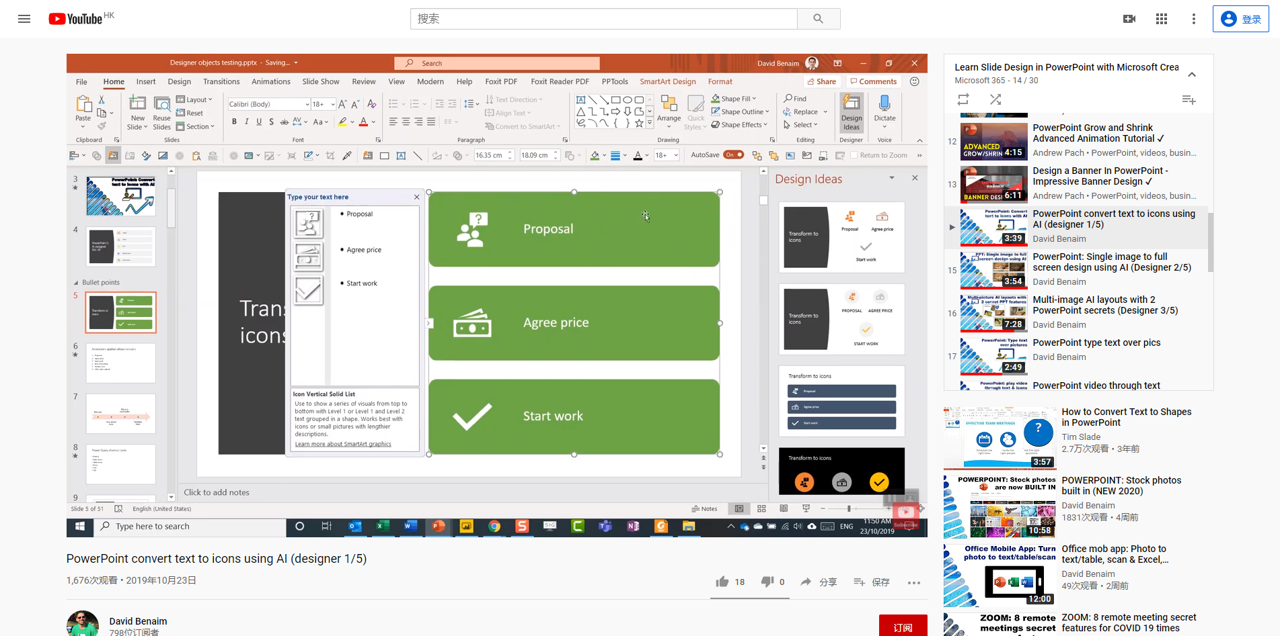Click the 搜索 search input field
The image size is (1280, 636).
pyautogui.click(x=603, y=19)
